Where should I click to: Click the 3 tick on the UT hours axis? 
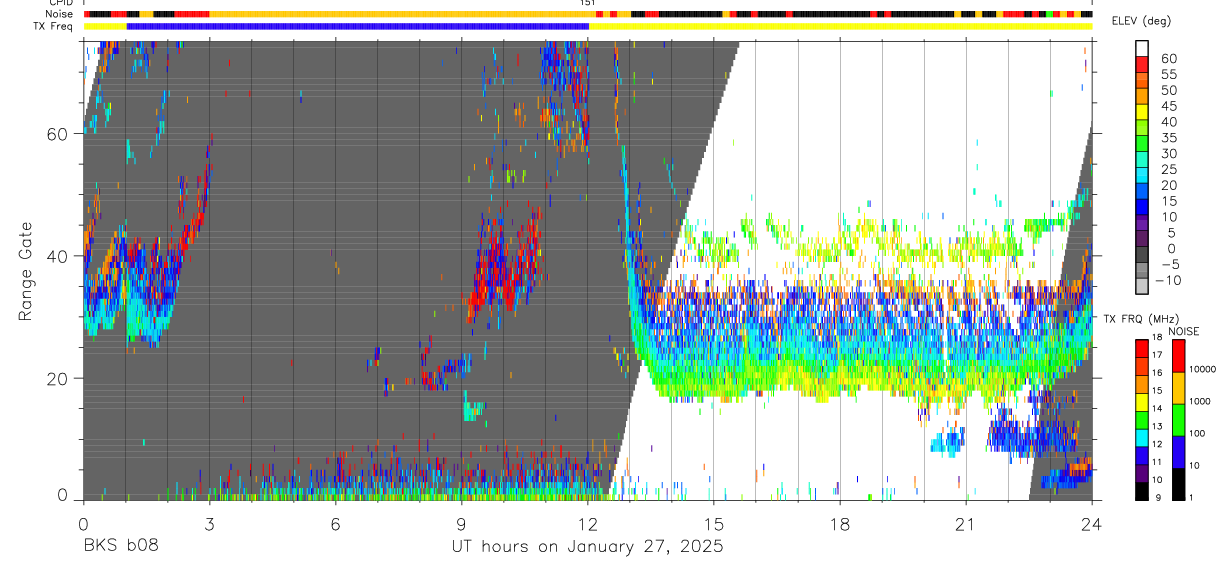point(209,523)
